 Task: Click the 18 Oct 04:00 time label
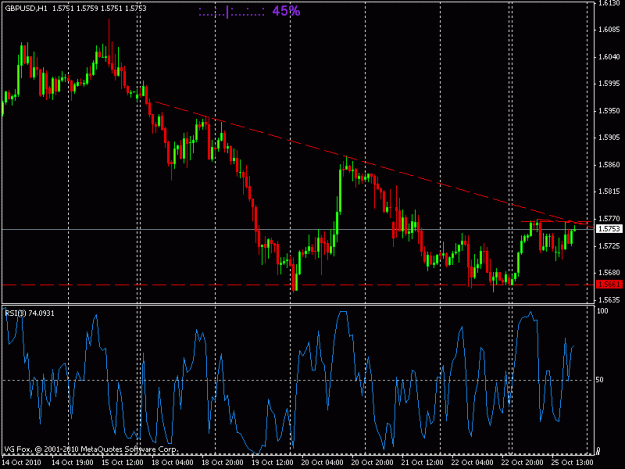(173, 463)
